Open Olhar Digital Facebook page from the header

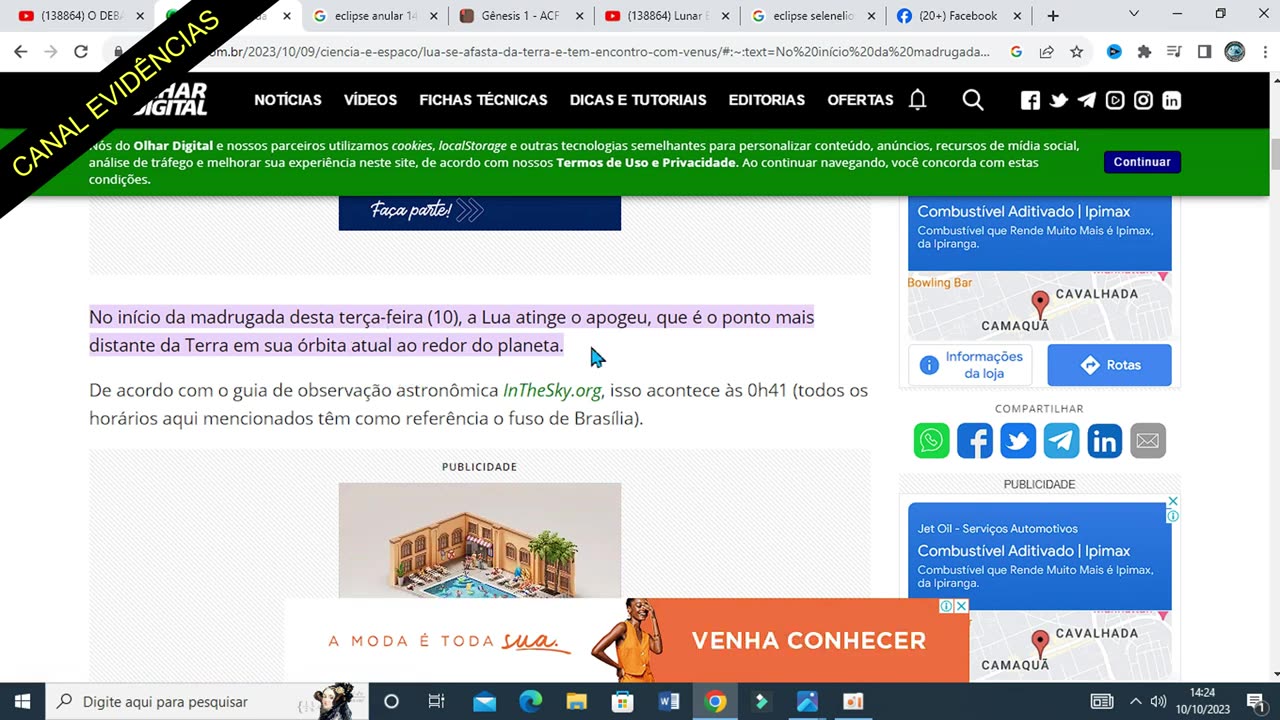tap(1030, 100)
